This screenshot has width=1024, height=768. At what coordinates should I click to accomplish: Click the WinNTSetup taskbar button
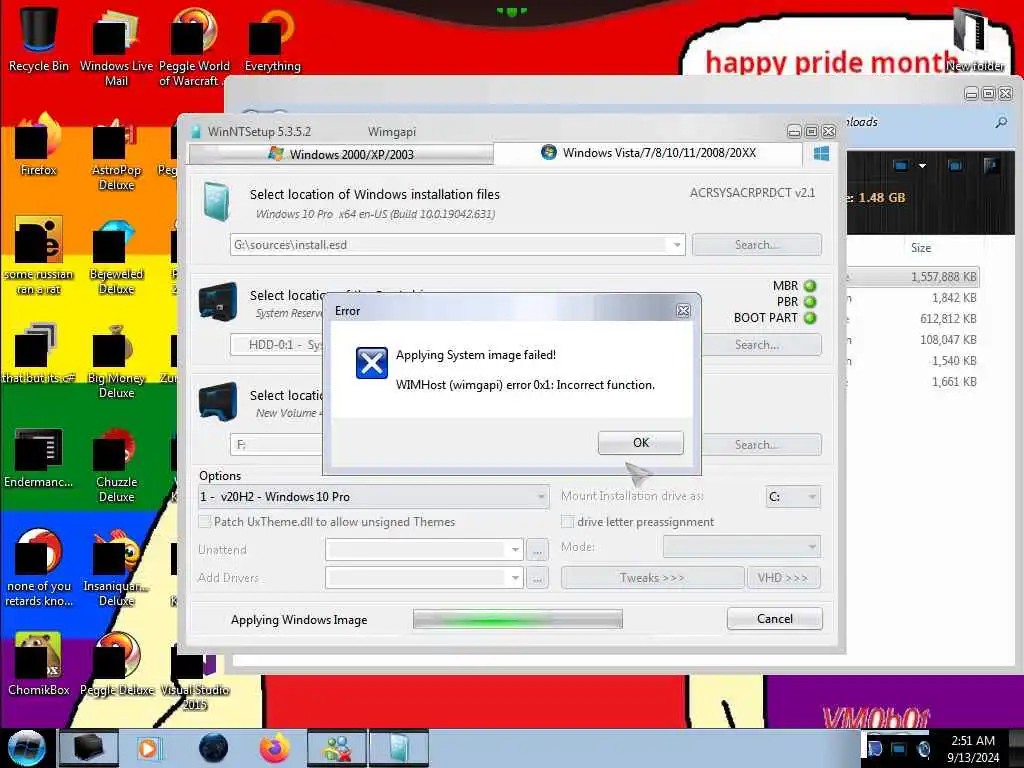(399, 748)
